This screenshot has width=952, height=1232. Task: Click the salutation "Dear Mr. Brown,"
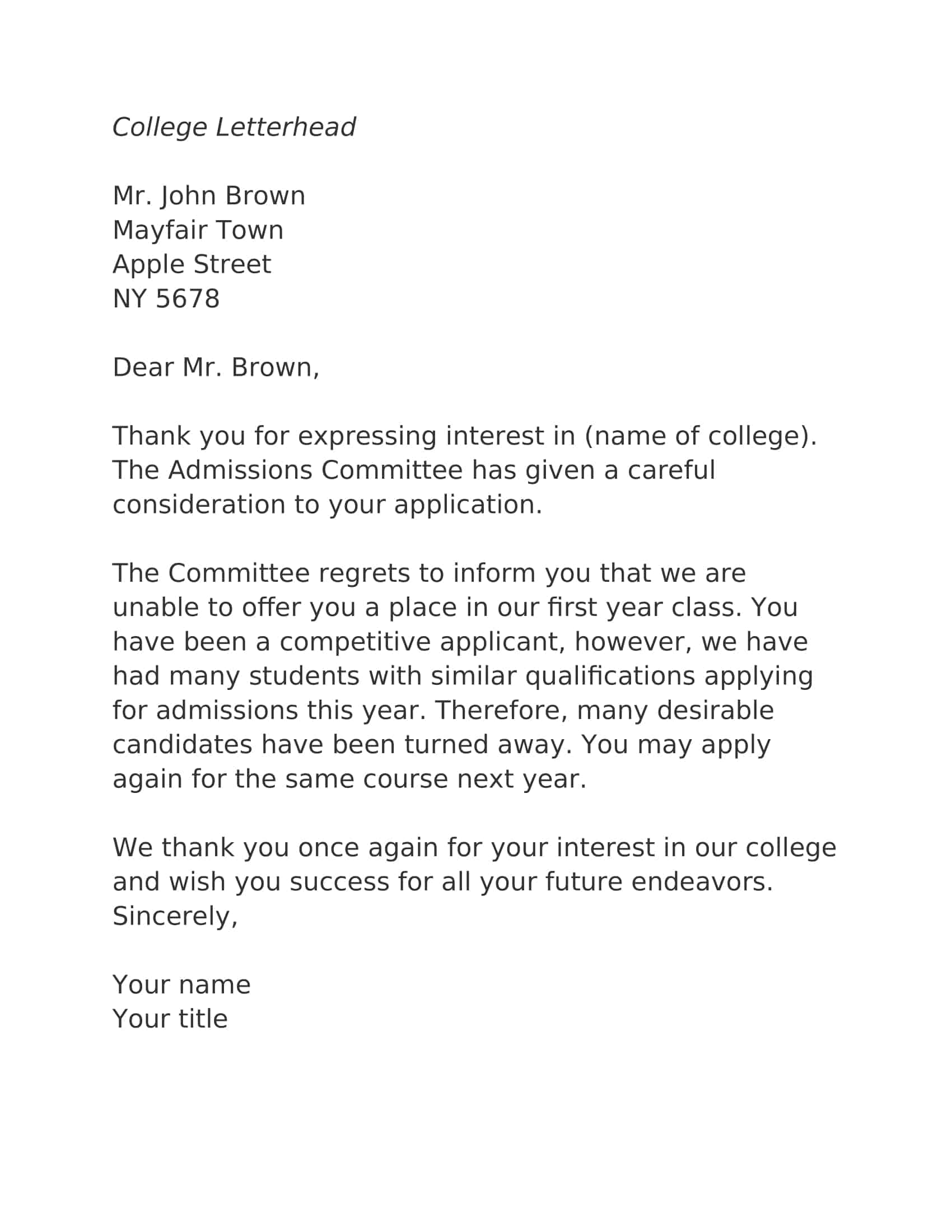[x=216, y=367]
